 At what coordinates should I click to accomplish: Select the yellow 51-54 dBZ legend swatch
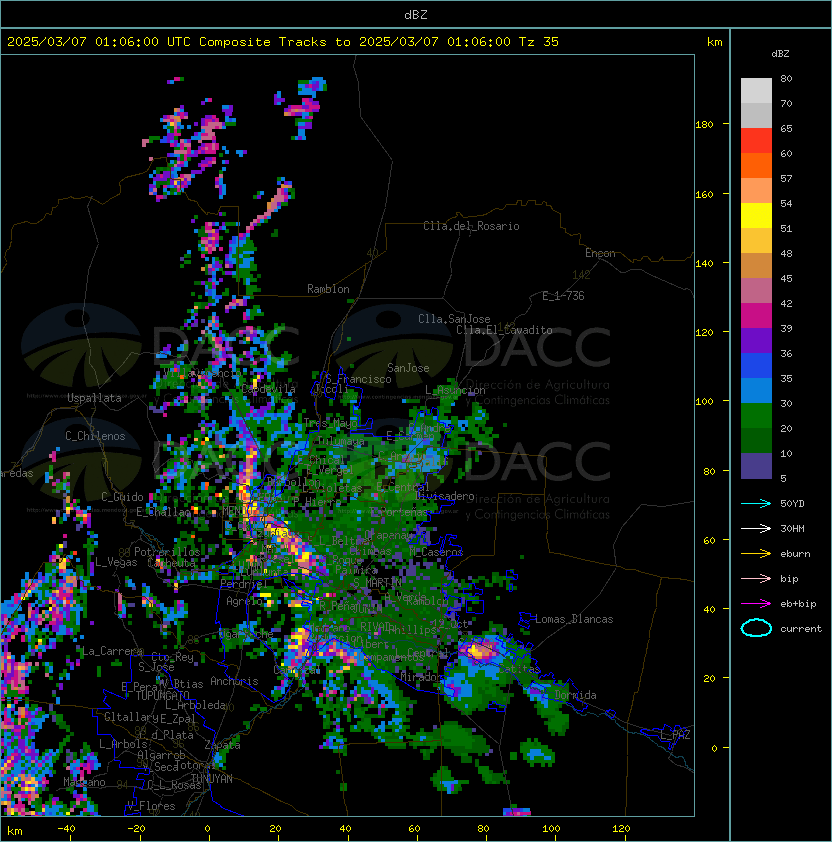(x=756, y=215)
